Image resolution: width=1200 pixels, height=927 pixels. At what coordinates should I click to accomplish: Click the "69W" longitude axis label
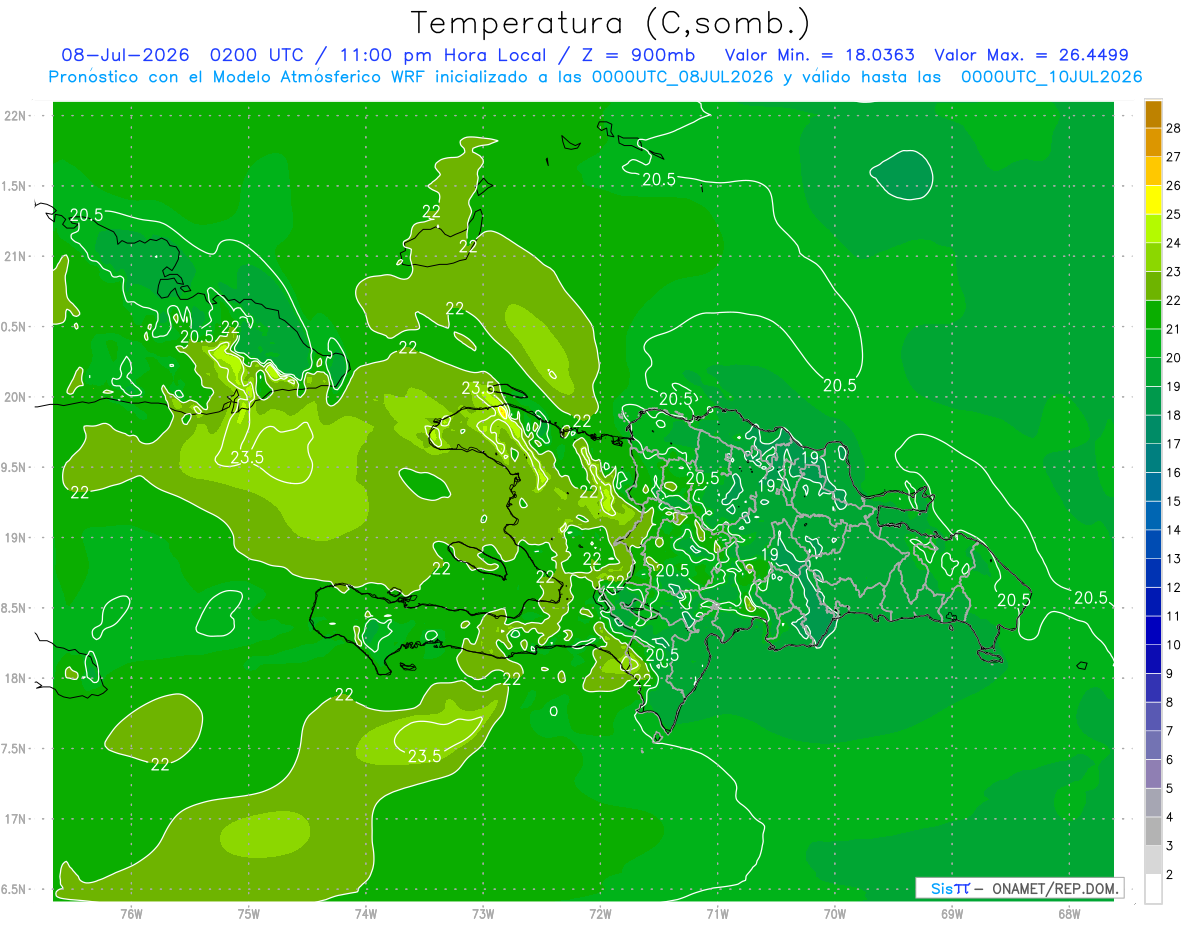point(952,914)
